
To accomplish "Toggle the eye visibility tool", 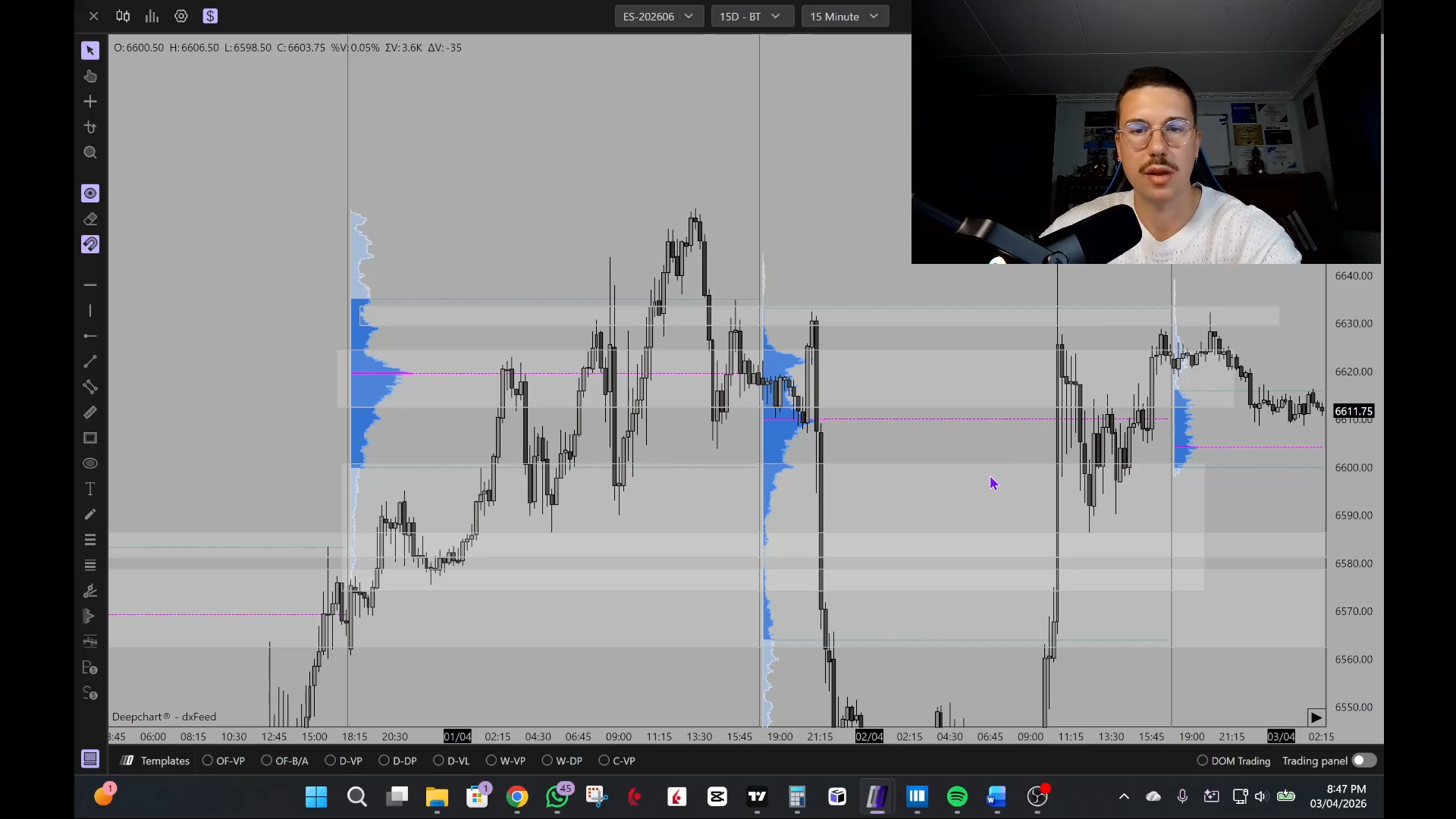I will point(90,193).
